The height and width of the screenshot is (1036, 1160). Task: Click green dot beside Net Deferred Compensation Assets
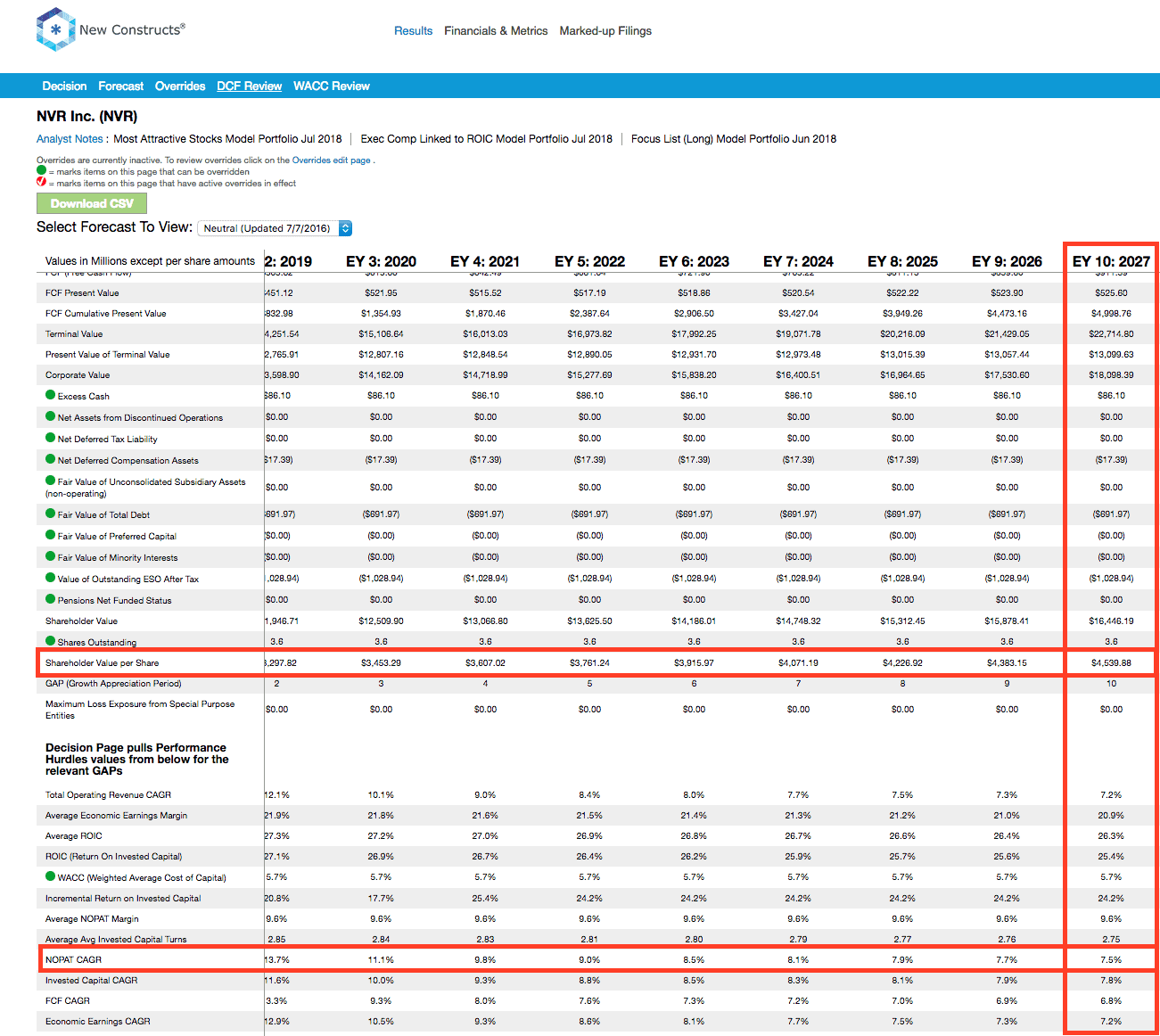point(51,459)
